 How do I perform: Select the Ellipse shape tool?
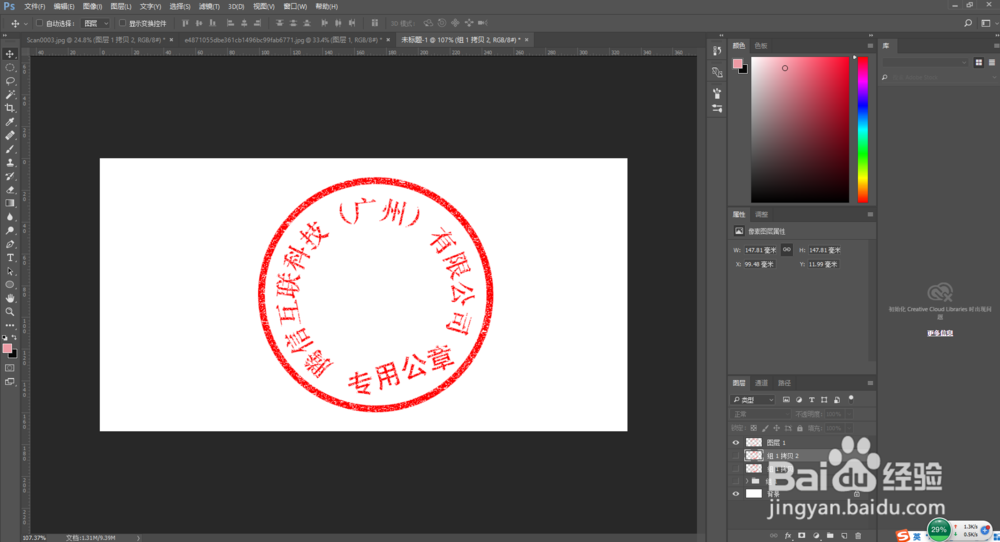click(x=10, y=284)
